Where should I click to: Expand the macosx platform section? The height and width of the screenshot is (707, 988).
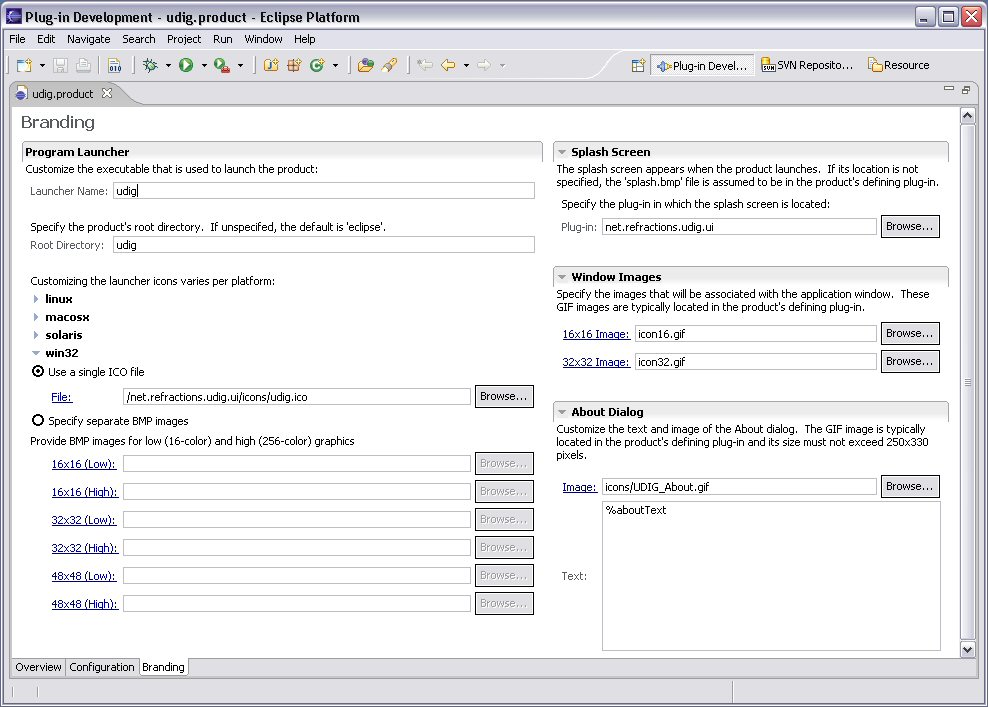pyautogui.click(x=37, y=317)
